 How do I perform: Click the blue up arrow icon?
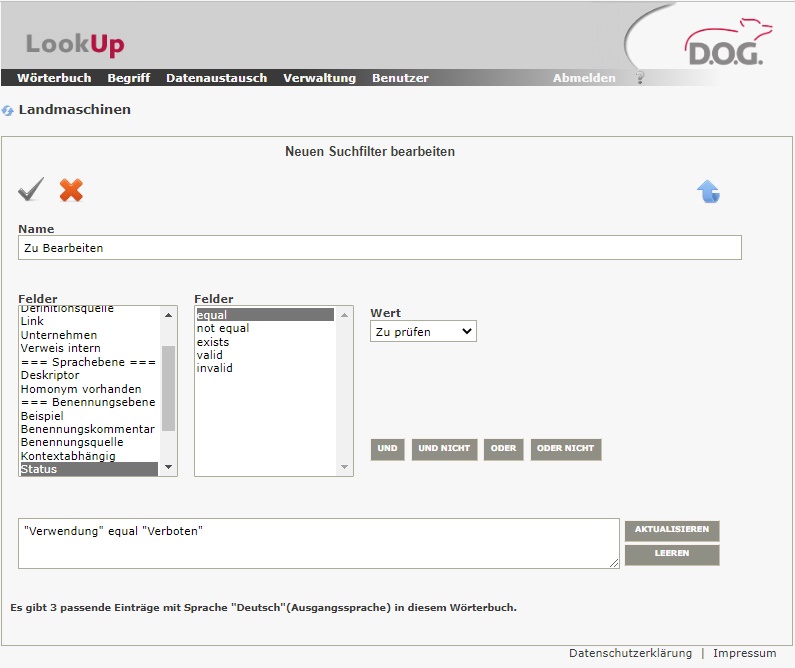(x=708, y=192)
